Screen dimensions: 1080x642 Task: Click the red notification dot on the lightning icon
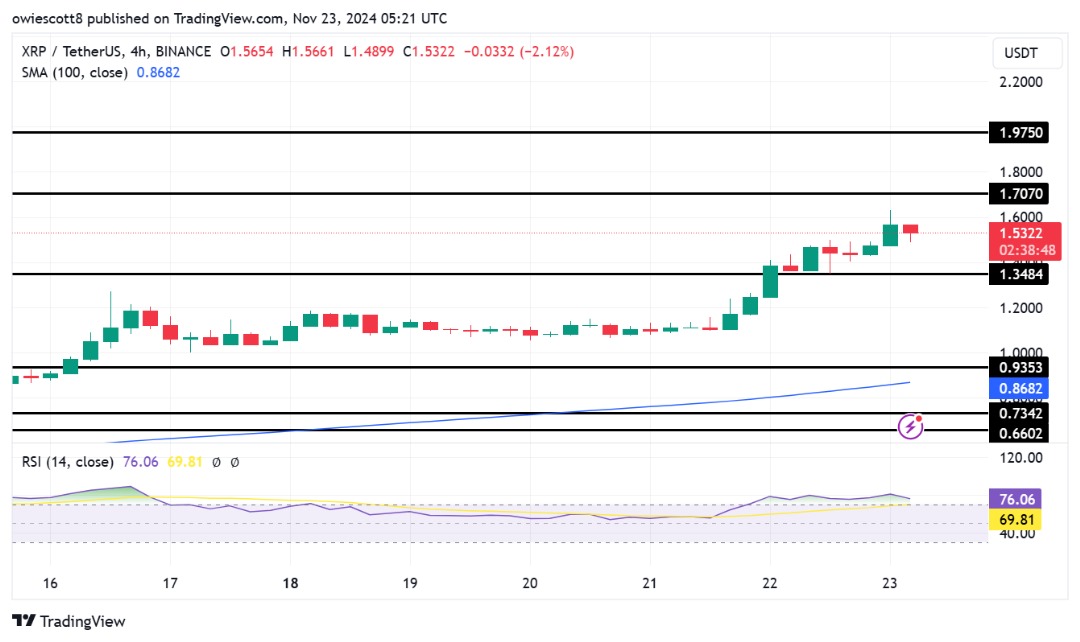tap(918, 420)
